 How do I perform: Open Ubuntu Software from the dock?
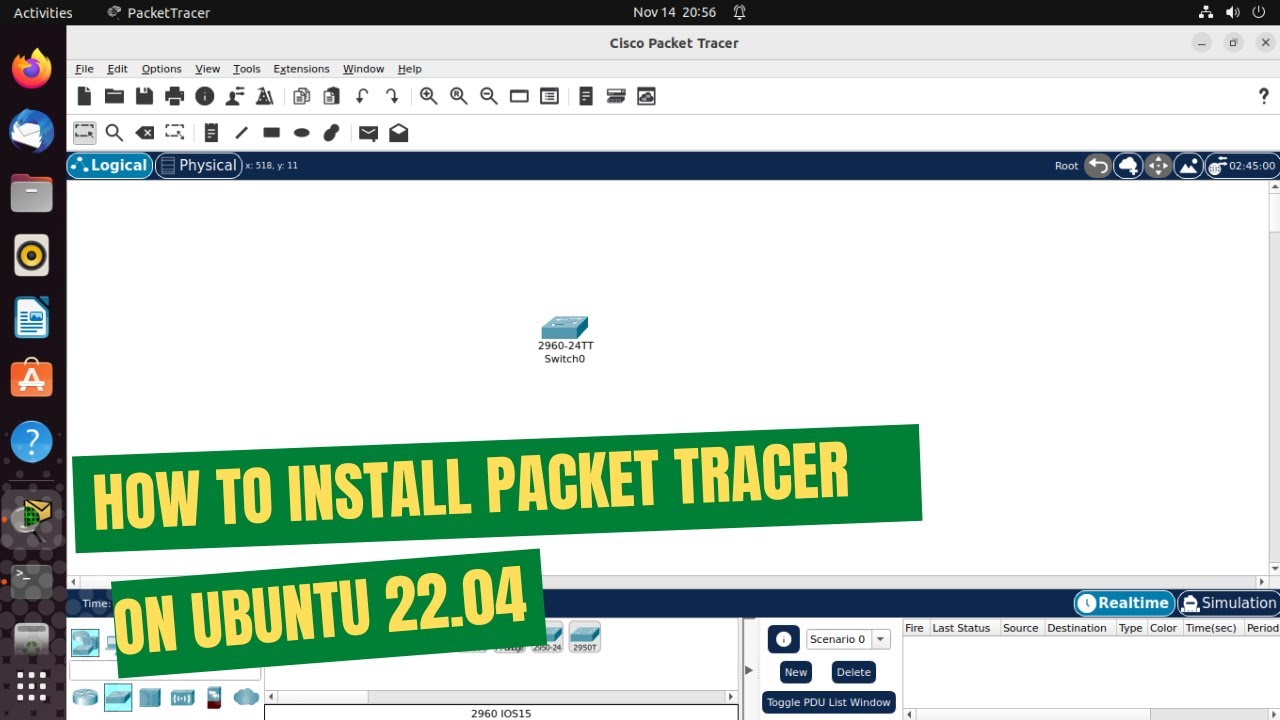pos(32,380)
